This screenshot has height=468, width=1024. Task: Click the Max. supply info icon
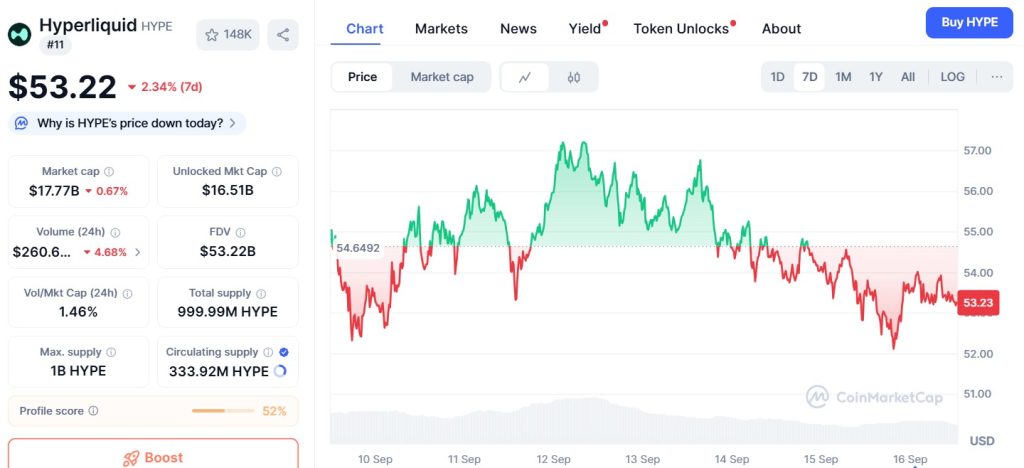pos(111,352)
